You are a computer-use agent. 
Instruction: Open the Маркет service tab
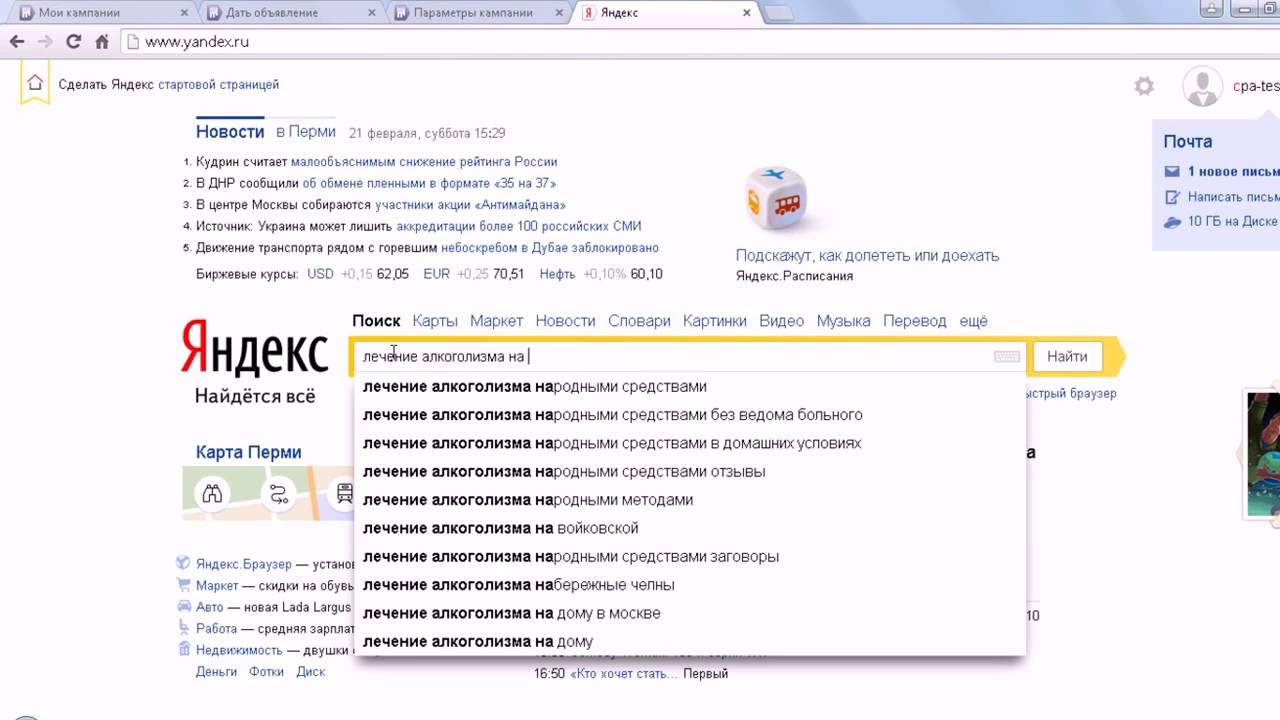(x=496, y=321)
